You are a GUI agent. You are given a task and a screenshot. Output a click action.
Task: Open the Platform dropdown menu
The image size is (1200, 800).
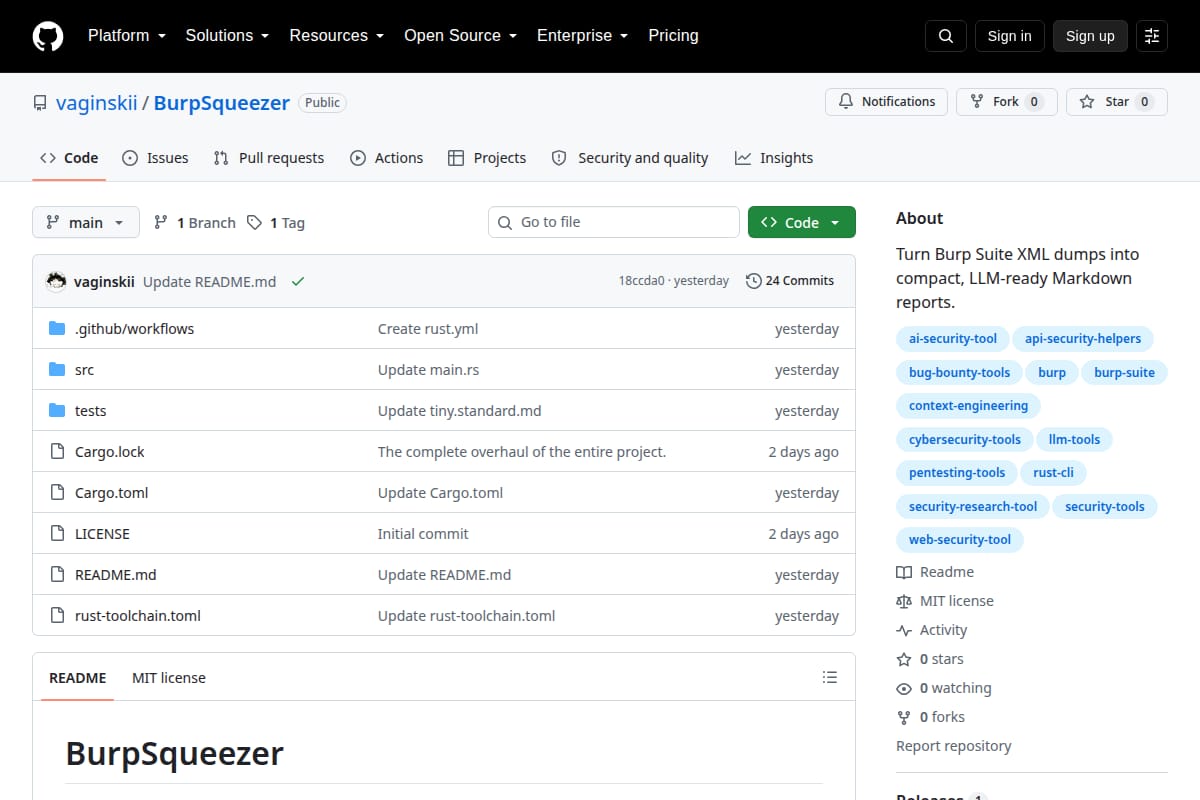(126, 35)
